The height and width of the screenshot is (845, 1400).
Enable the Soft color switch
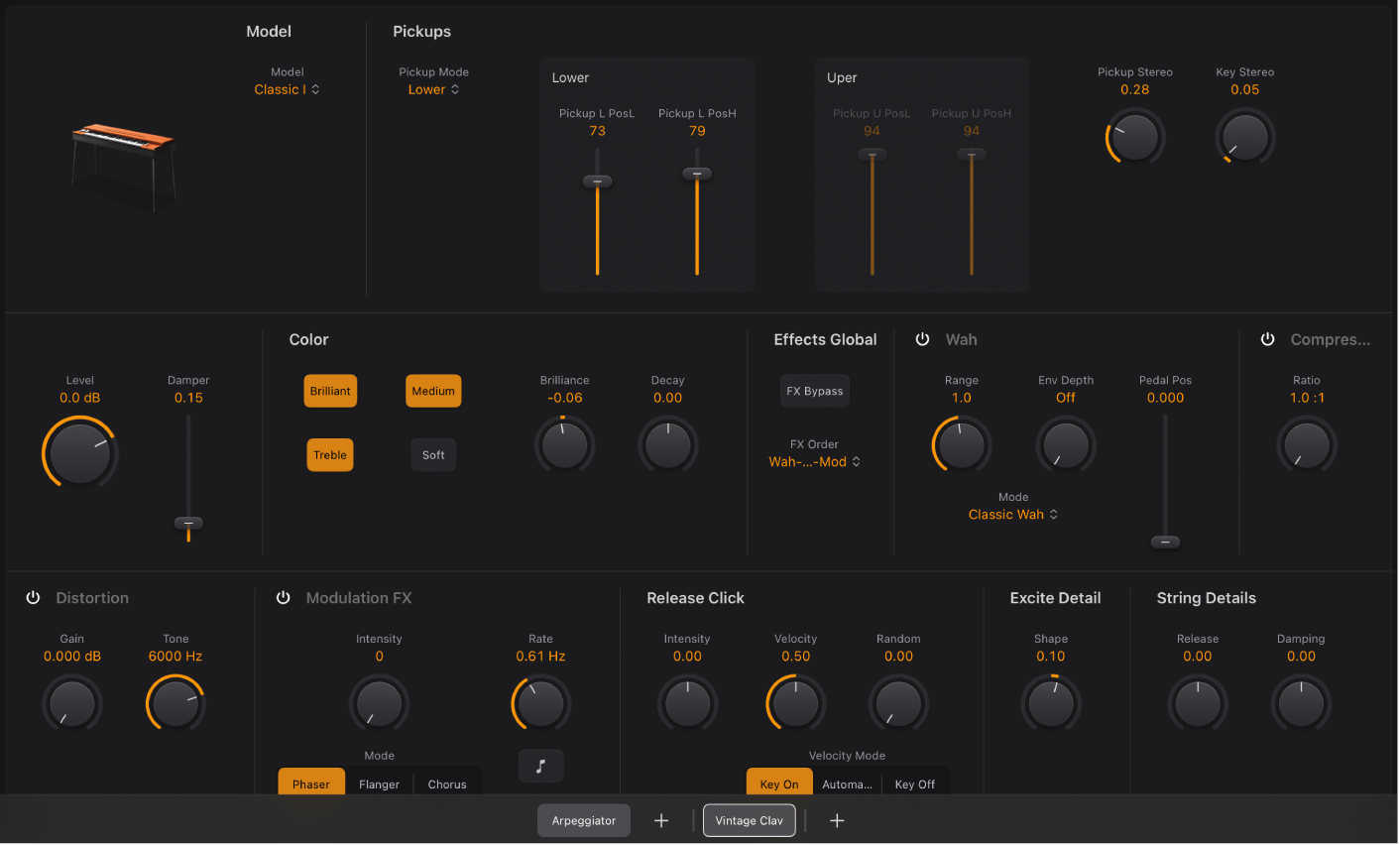click(433, 455)
